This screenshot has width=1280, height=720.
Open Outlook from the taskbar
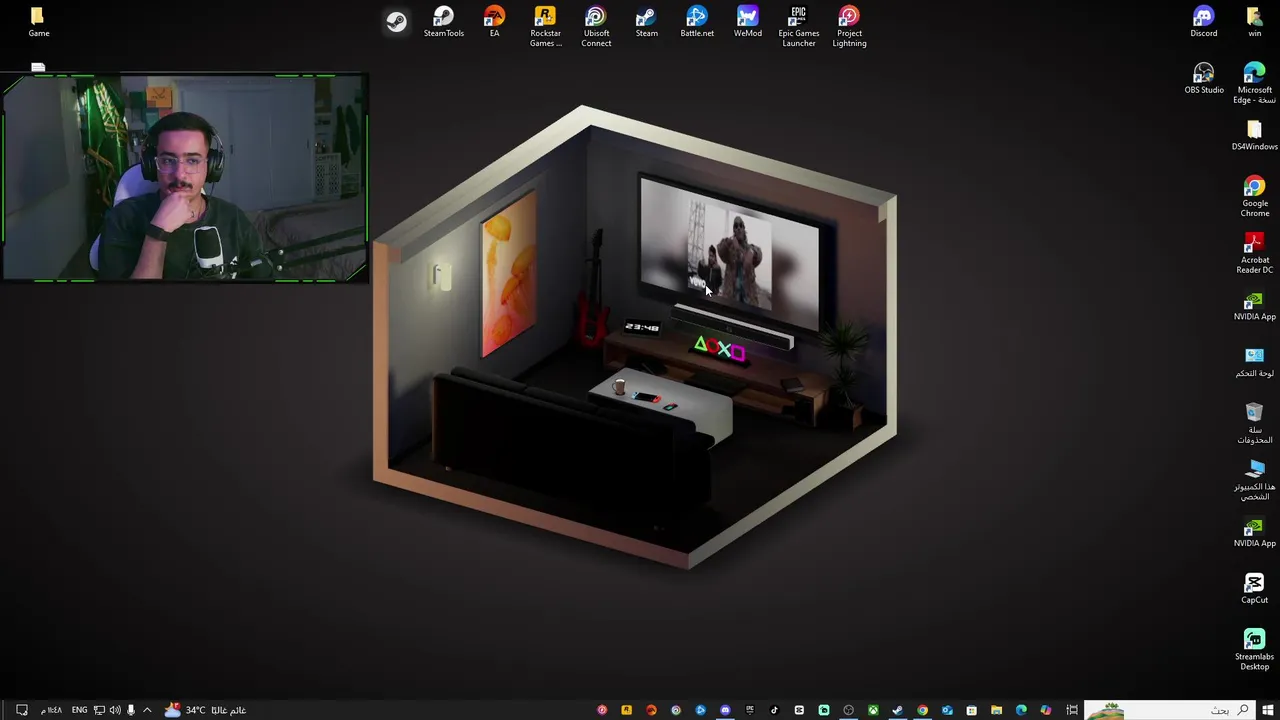point(947,710)
